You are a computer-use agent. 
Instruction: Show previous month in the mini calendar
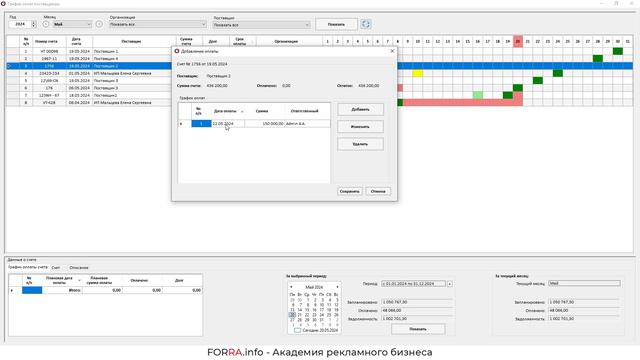pos(291,287)
